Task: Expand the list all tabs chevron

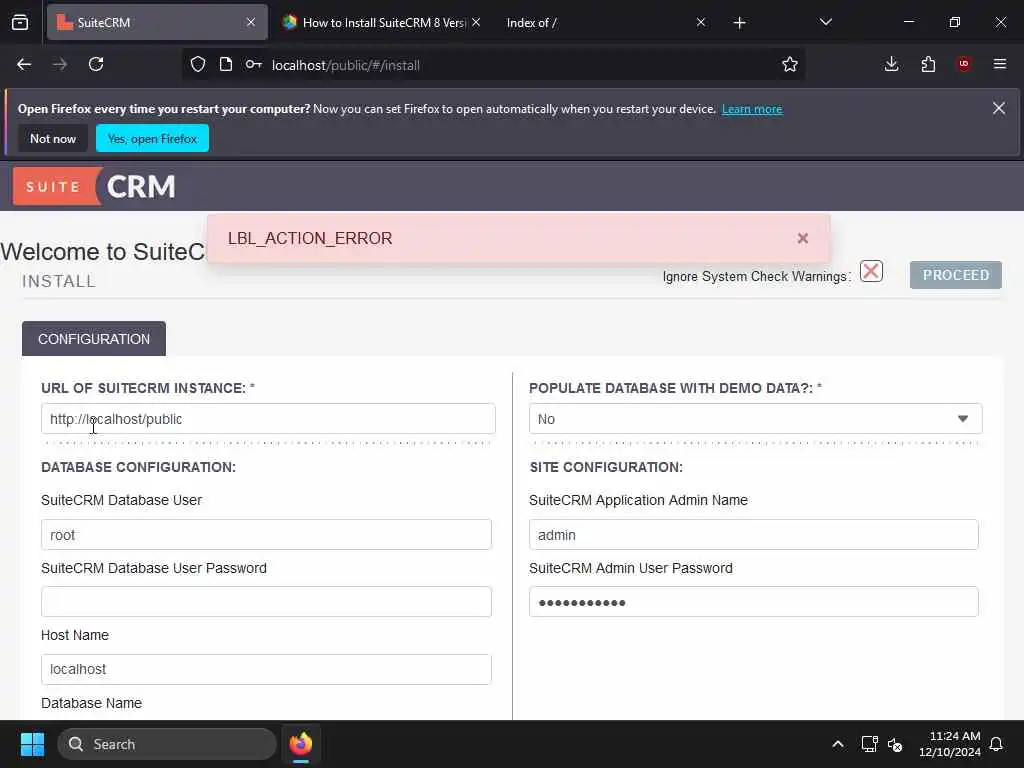Action: pyautogui.click(x=826, y=22)
